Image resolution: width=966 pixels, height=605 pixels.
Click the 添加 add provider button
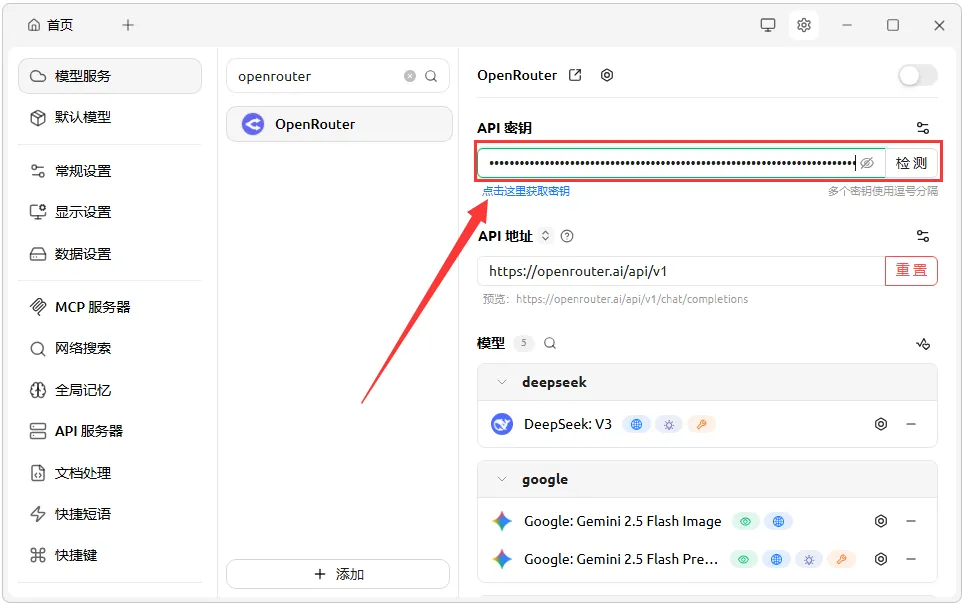click(338, 574)
